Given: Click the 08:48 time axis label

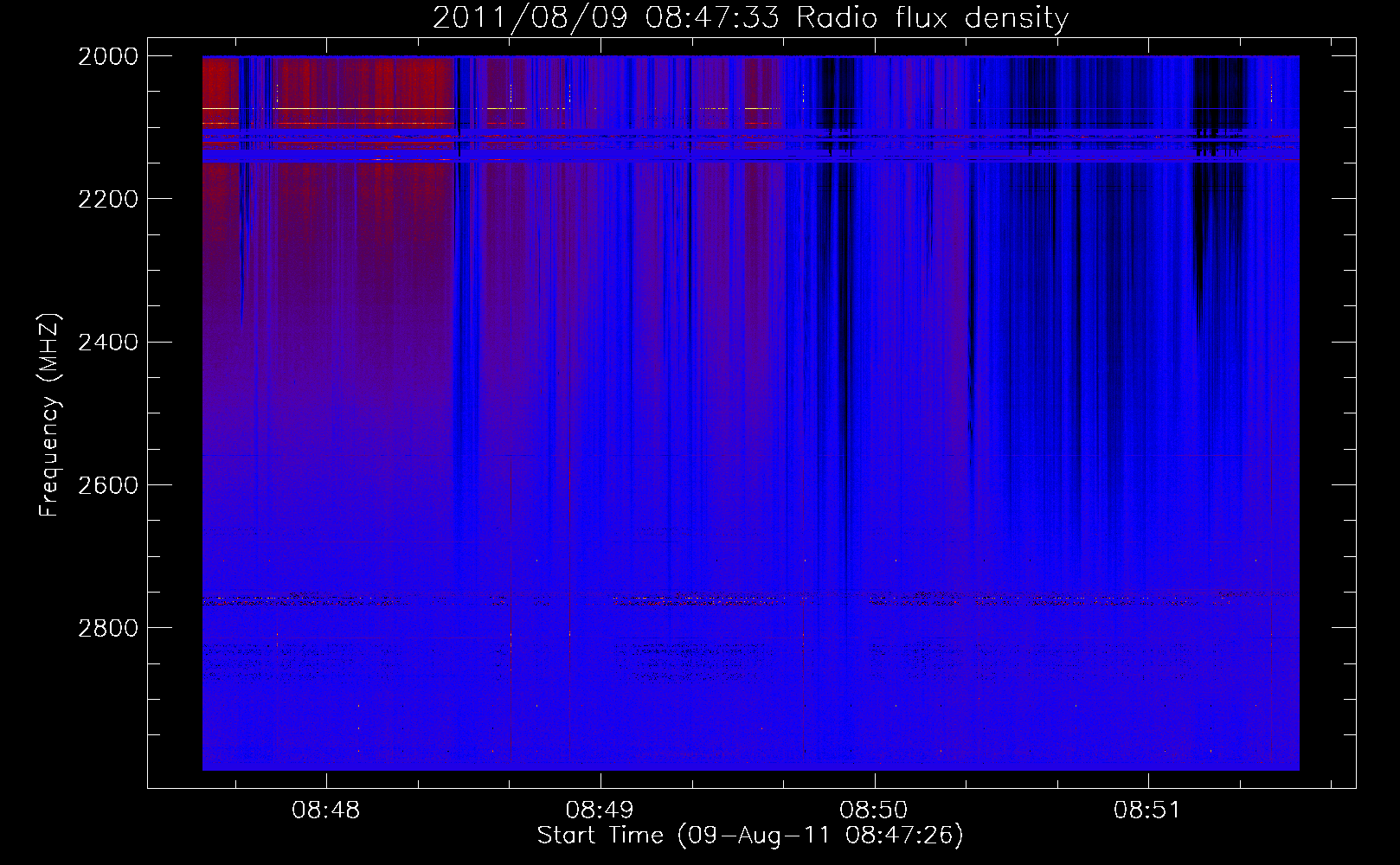Looking at the screenshot, I should 326,810.
